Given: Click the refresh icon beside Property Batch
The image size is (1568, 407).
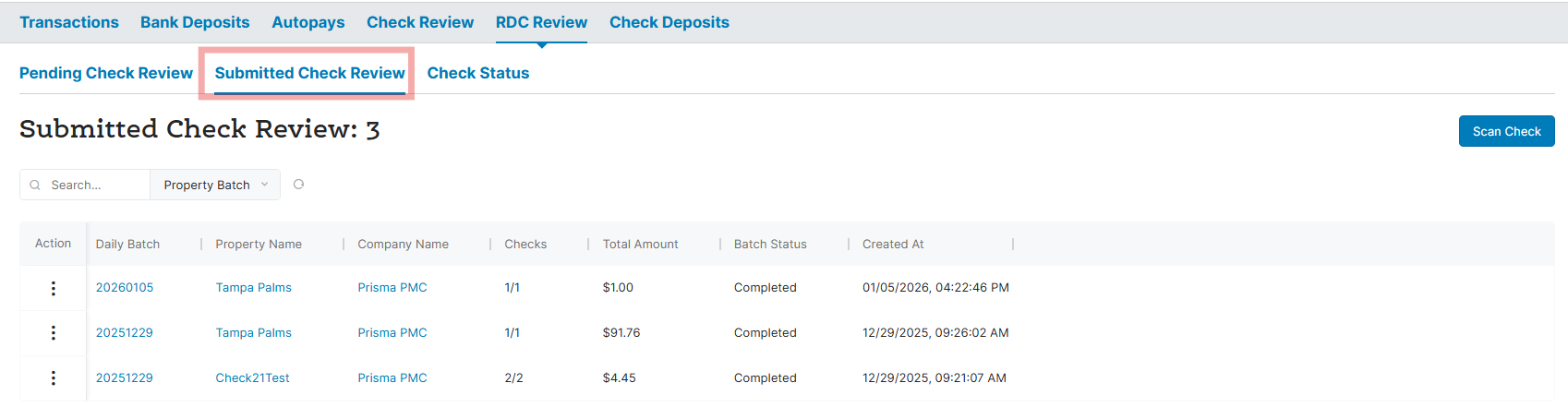Looking at the screenshot, I should pos(298,185).
